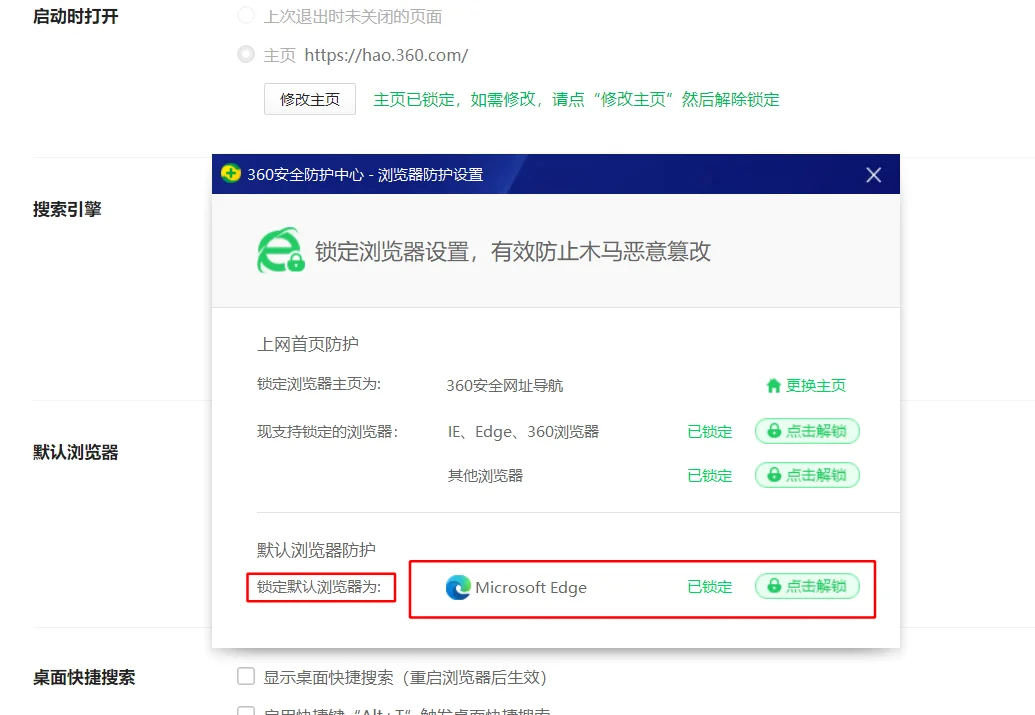Image resolution: width=1035 pixels, height=715 pixels.
Task: Unlock IE、Edge、360浏览器 via 点击解锁
Action: click(x=807, y=431)
